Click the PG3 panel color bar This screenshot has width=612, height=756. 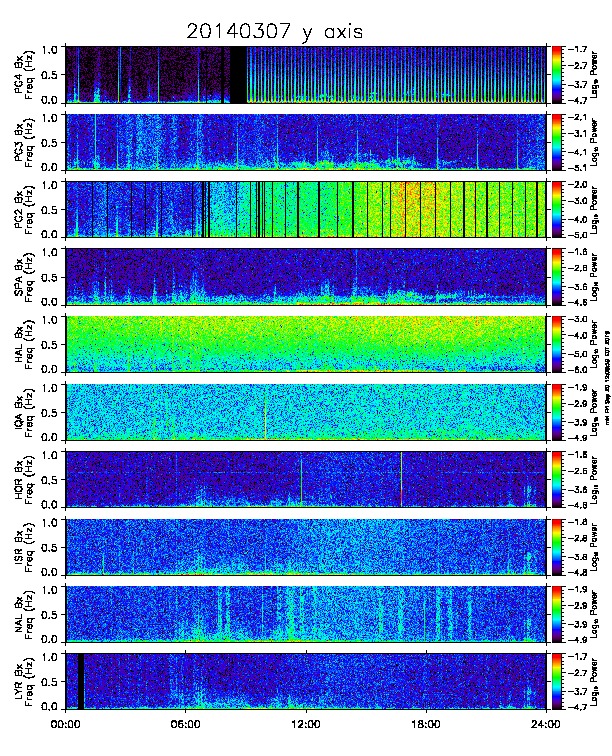(x=557, y=142)
